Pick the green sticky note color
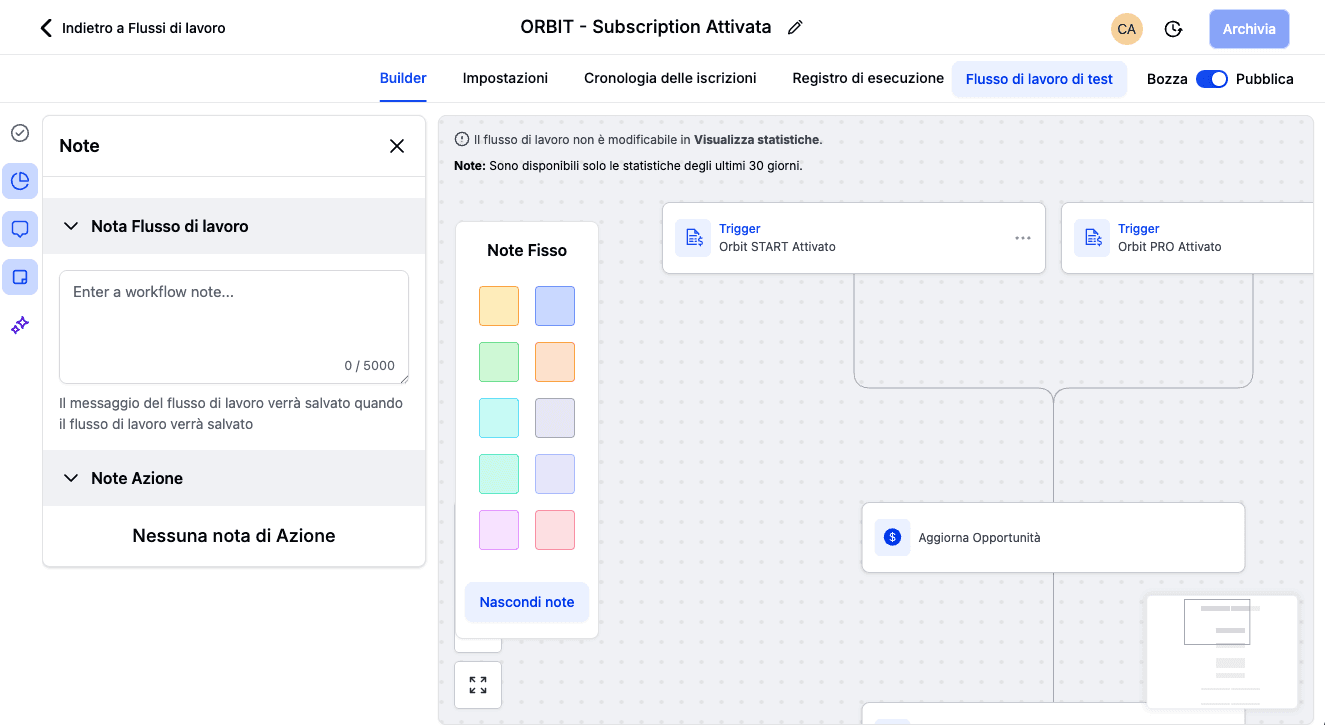Screen dimensions: 1325x725 [499, 362]
